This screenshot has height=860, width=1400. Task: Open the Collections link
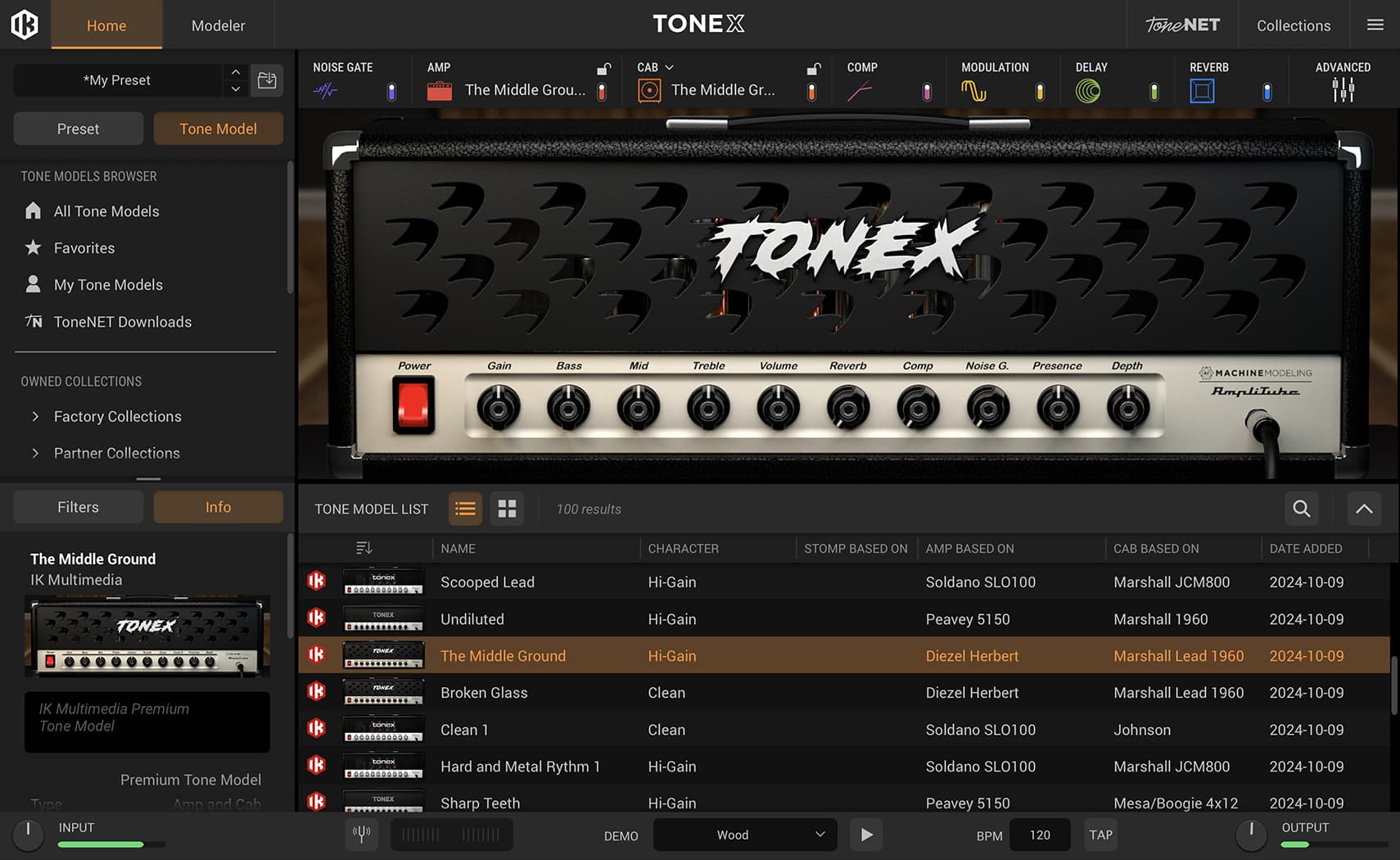1293,25
